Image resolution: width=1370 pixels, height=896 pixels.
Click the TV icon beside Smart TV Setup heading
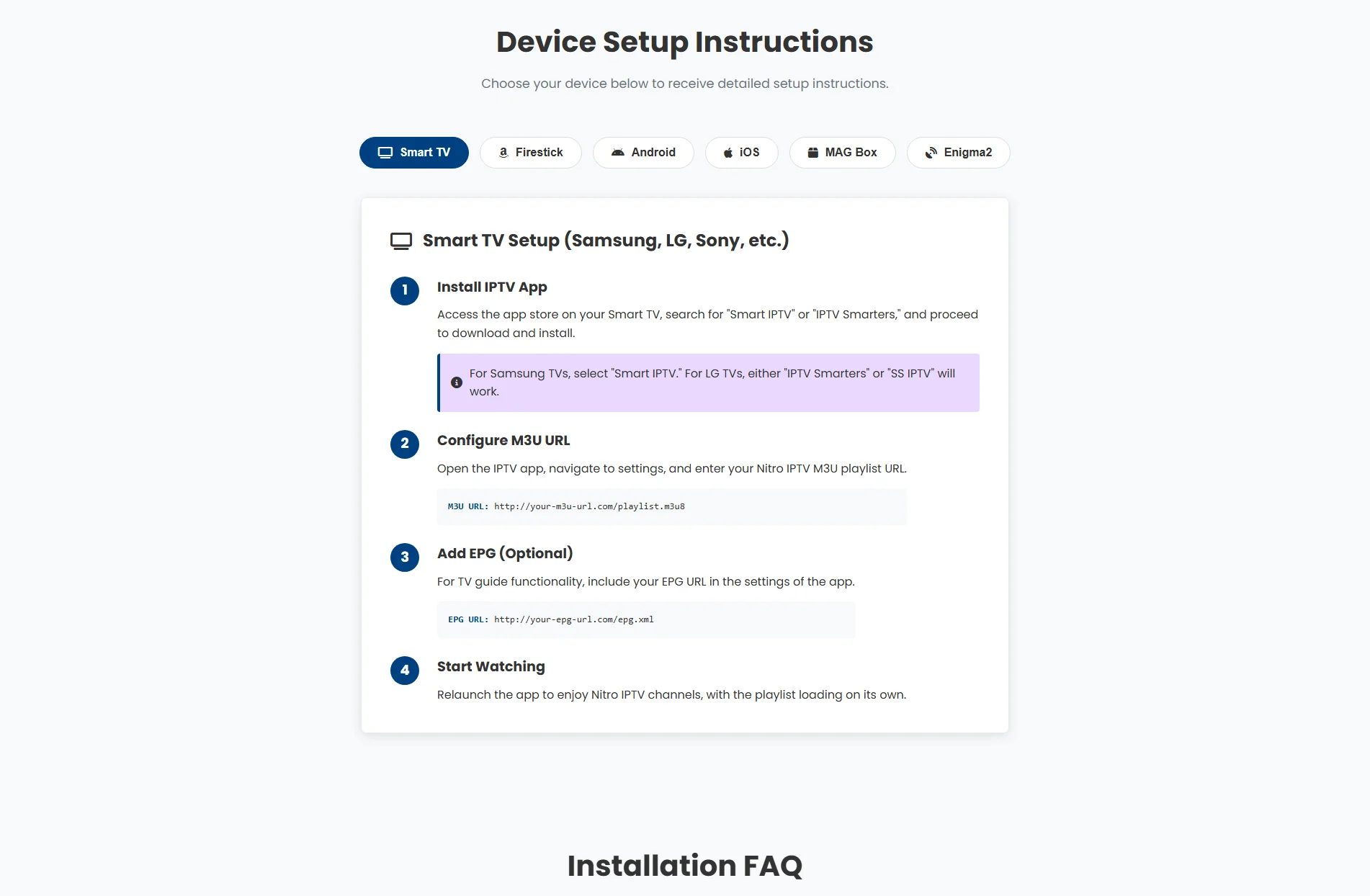401,241
